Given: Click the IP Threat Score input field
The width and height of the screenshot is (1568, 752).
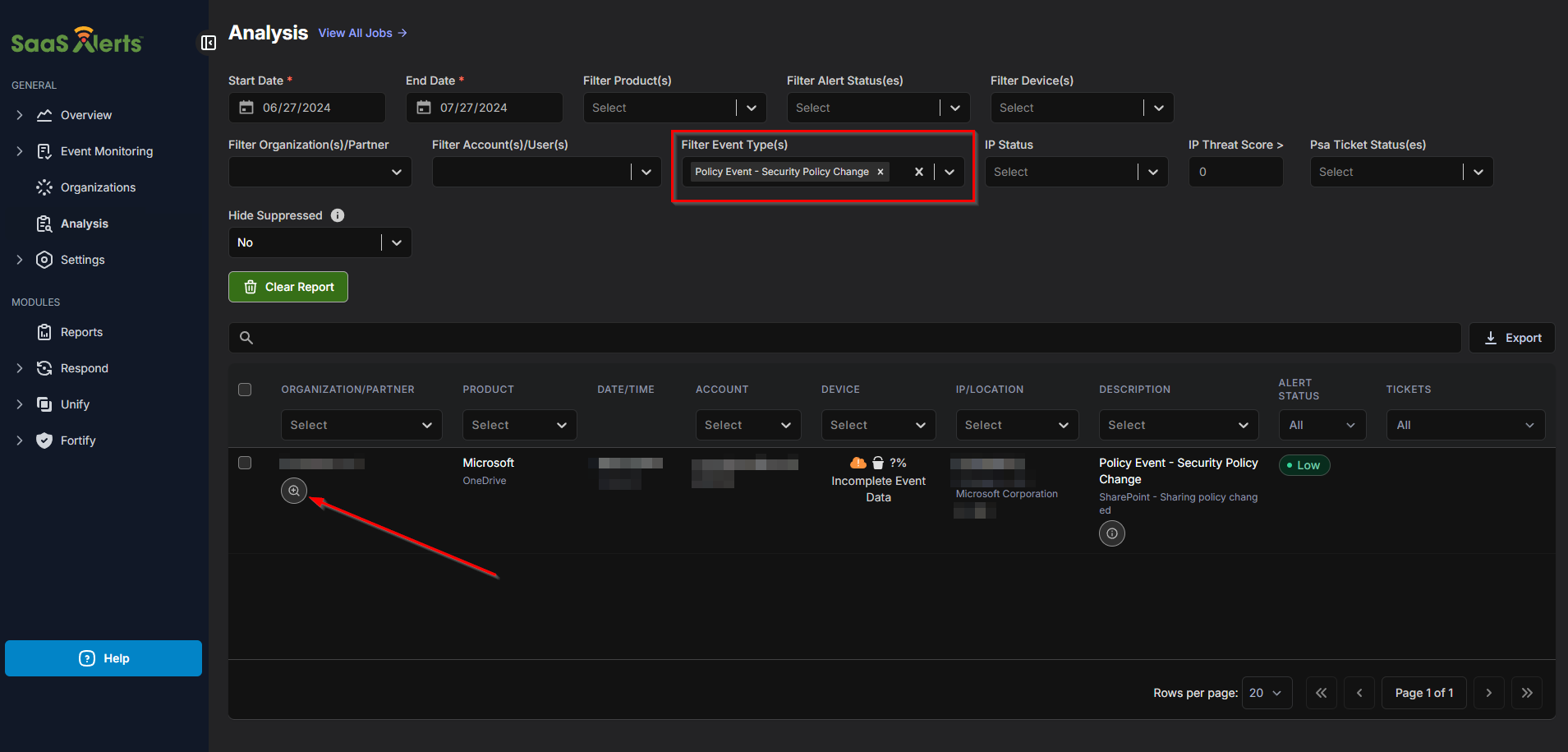Looking at the screenshot, I should click(1235, 172).
